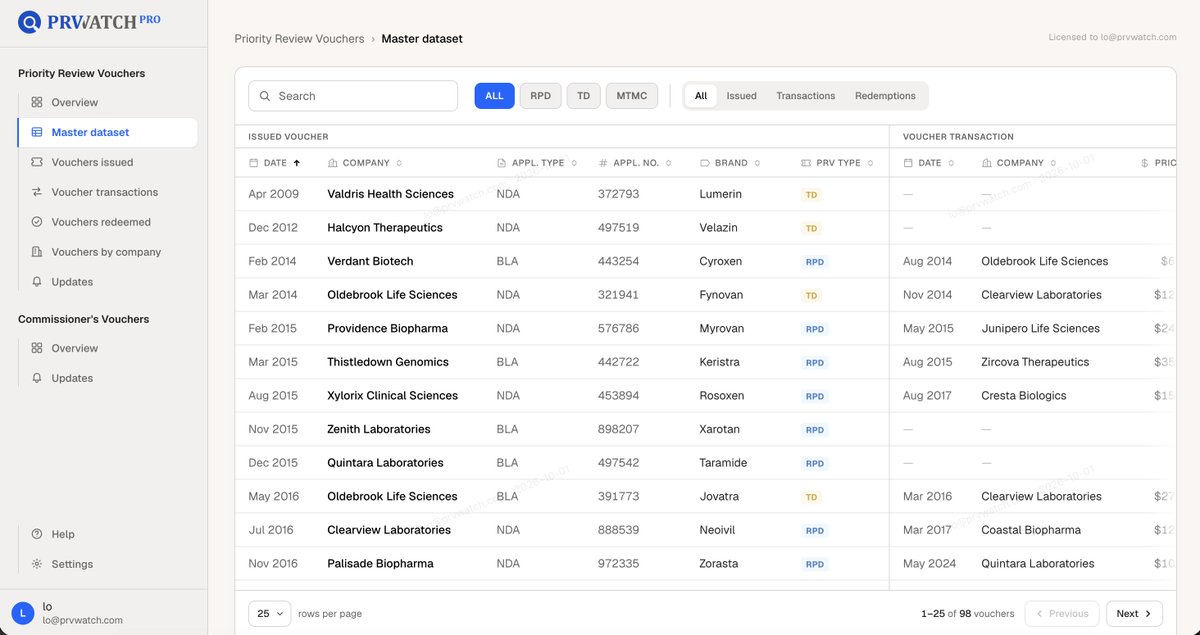
Task: Click Priority Review Vouchers breadcrumb link
Action: [x=299, y=39]
